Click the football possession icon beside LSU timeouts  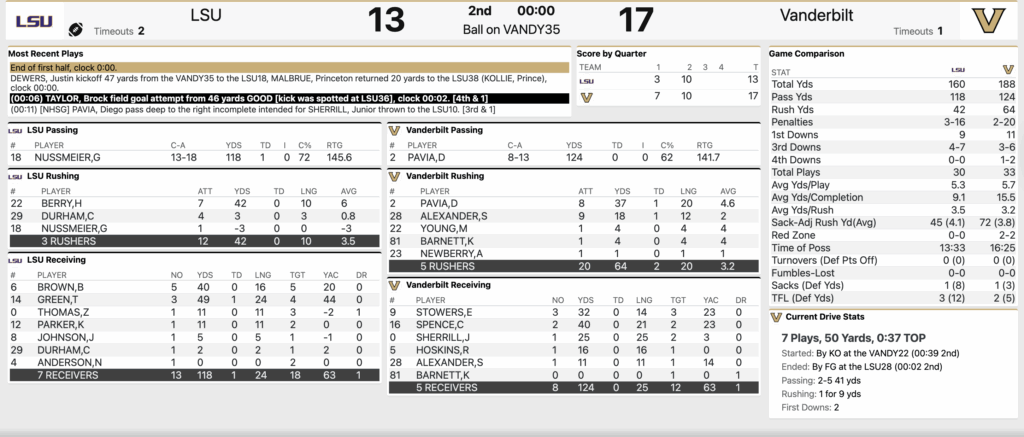coord(75,30)
